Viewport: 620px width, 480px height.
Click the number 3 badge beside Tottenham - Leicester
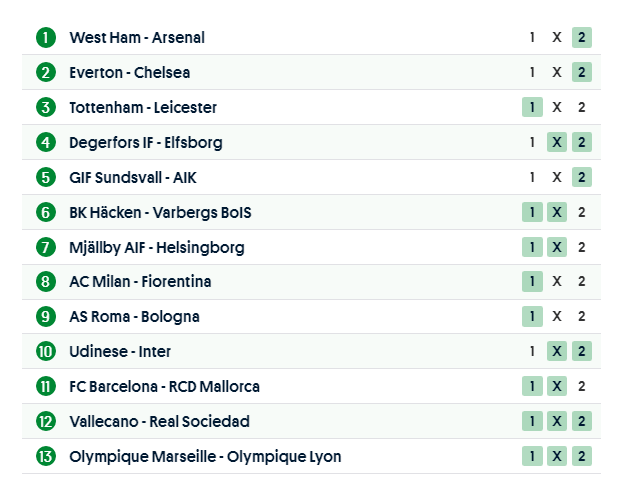46,108
